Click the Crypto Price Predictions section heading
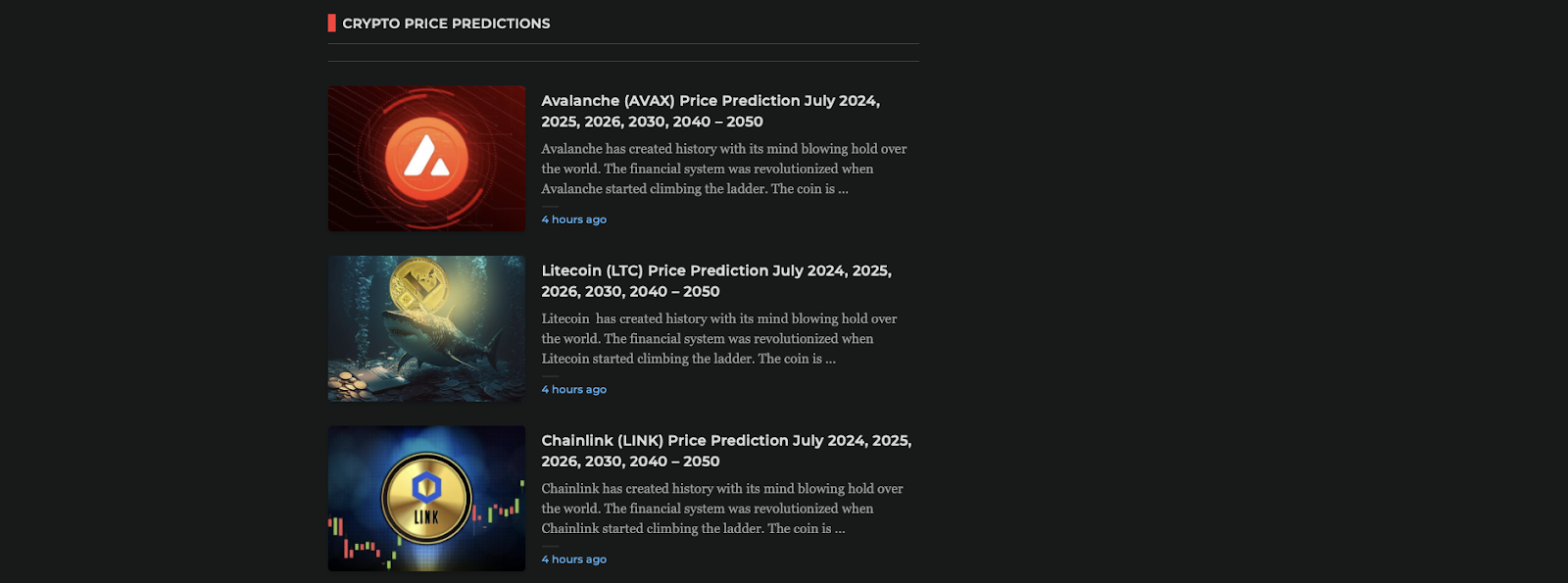Viewport: 1568px width, 583px height. pos(446,24)
